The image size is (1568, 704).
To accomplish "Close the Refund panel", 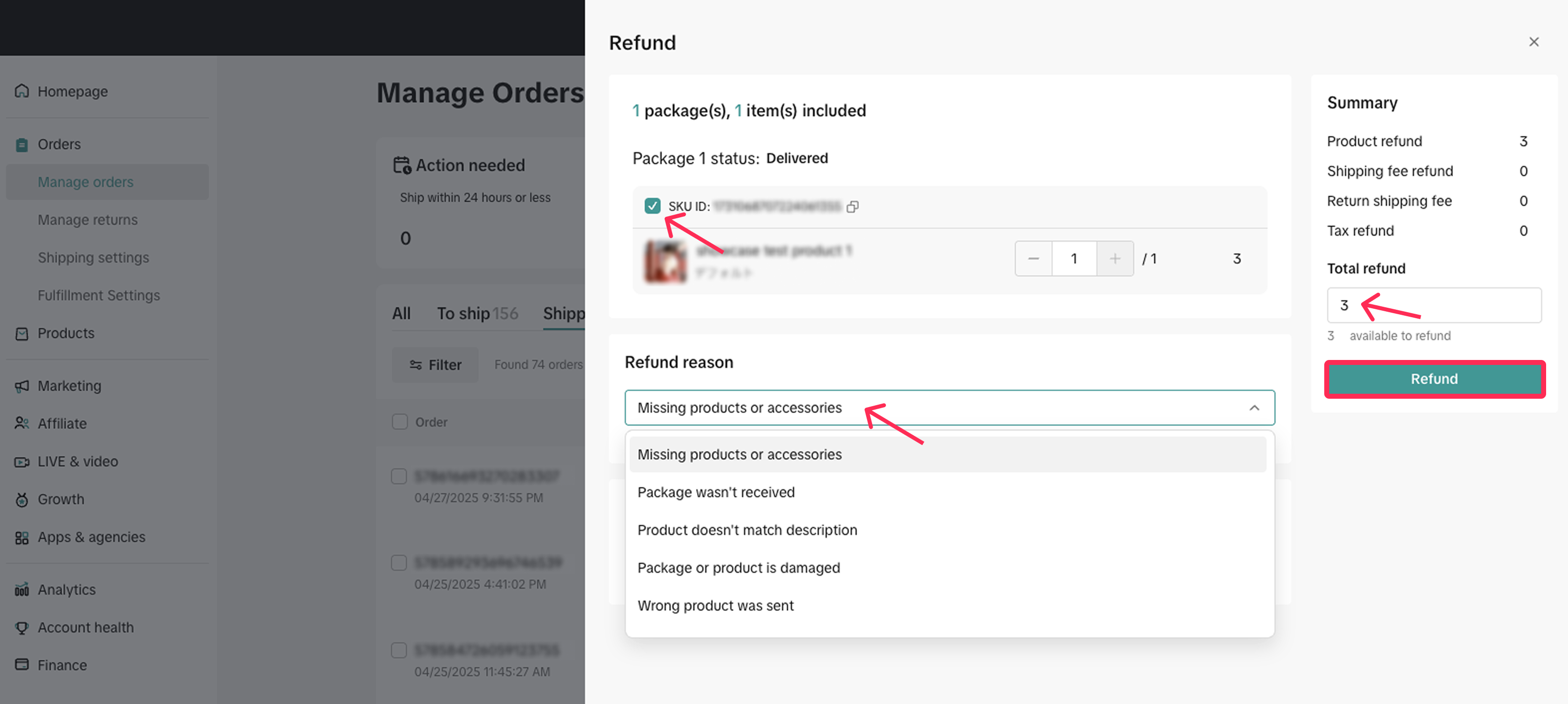I will pos(1533,42).
